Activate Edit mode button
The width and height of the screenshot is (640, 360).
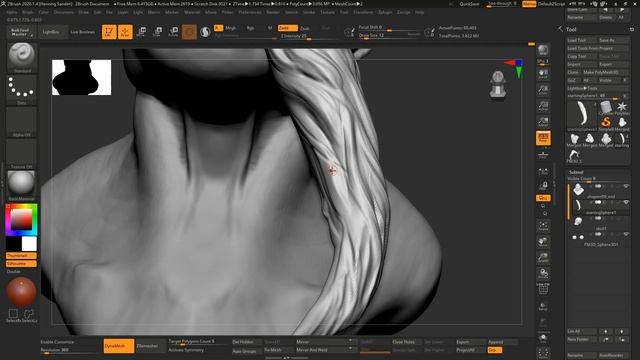coord(109,32)
